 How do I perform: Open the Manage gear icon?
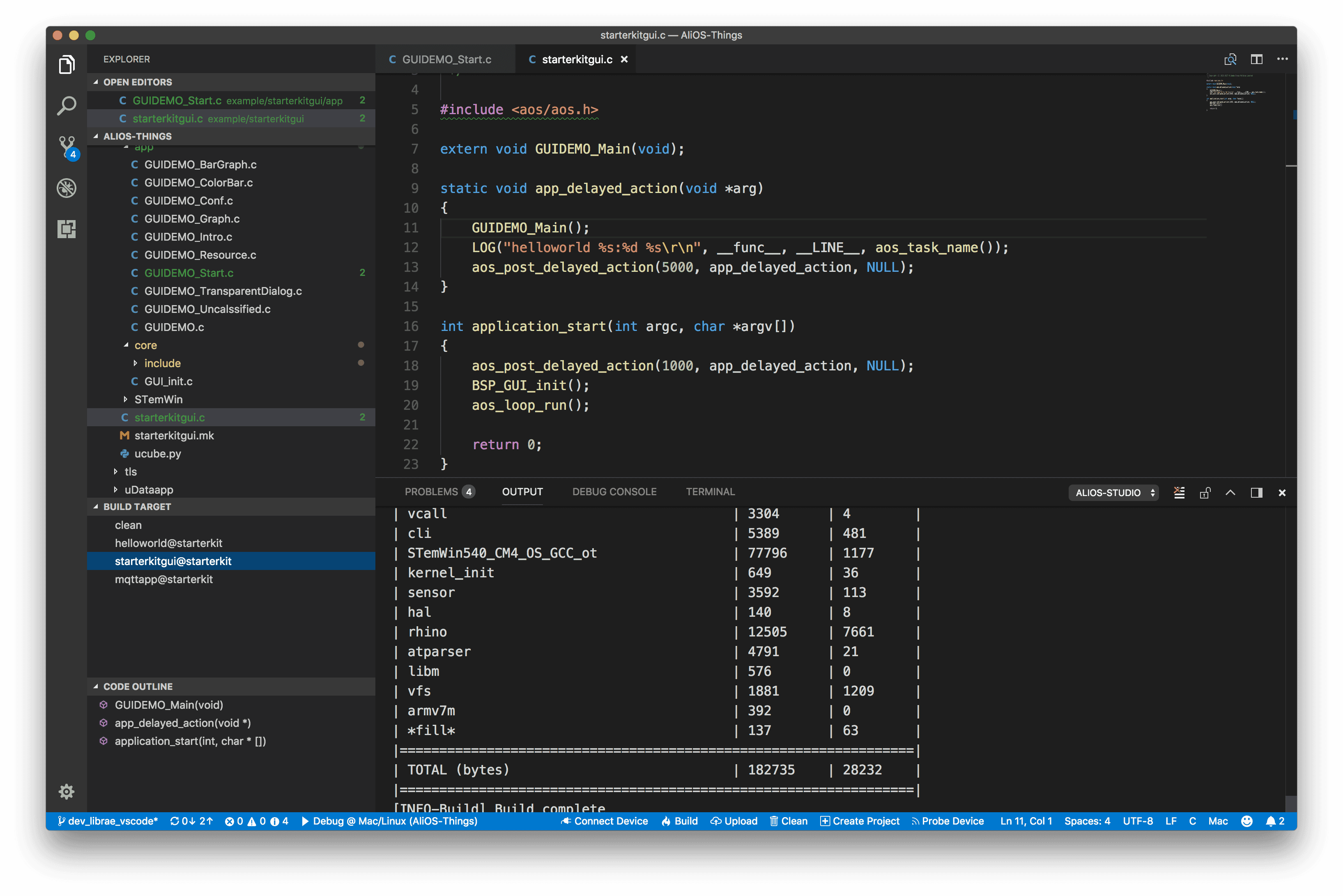pyautogui.click(x=66, y=791)
